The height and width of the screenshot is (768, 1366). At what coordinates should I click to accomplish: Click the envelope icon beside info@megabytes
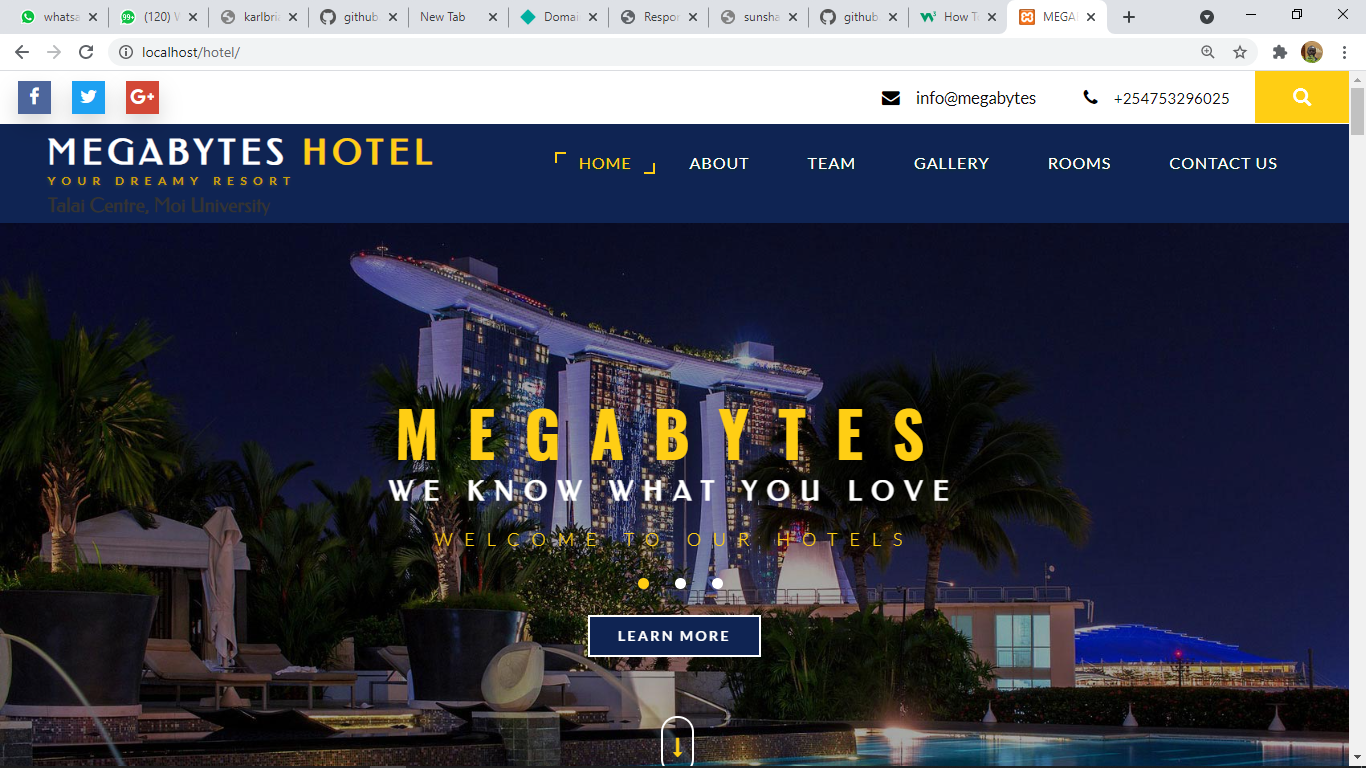[891, 98]
